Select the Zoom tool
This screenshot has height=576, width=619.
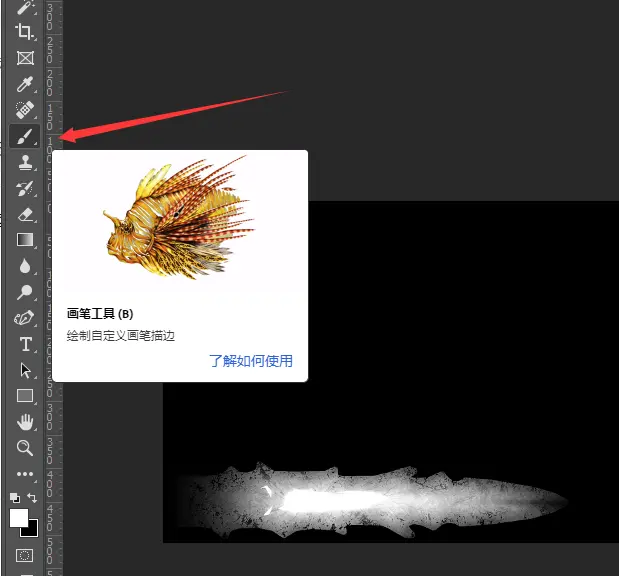coord(25,448)
